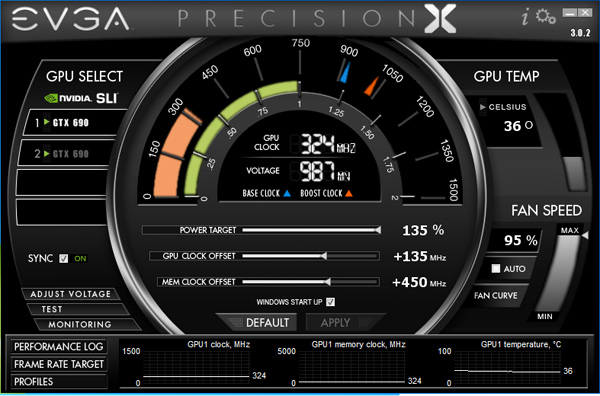Image resolution: width=600 pixels, height=396 pixels.
Task: Click the Power Target slider
Action: pyautogui.click(x=311, y=230)
